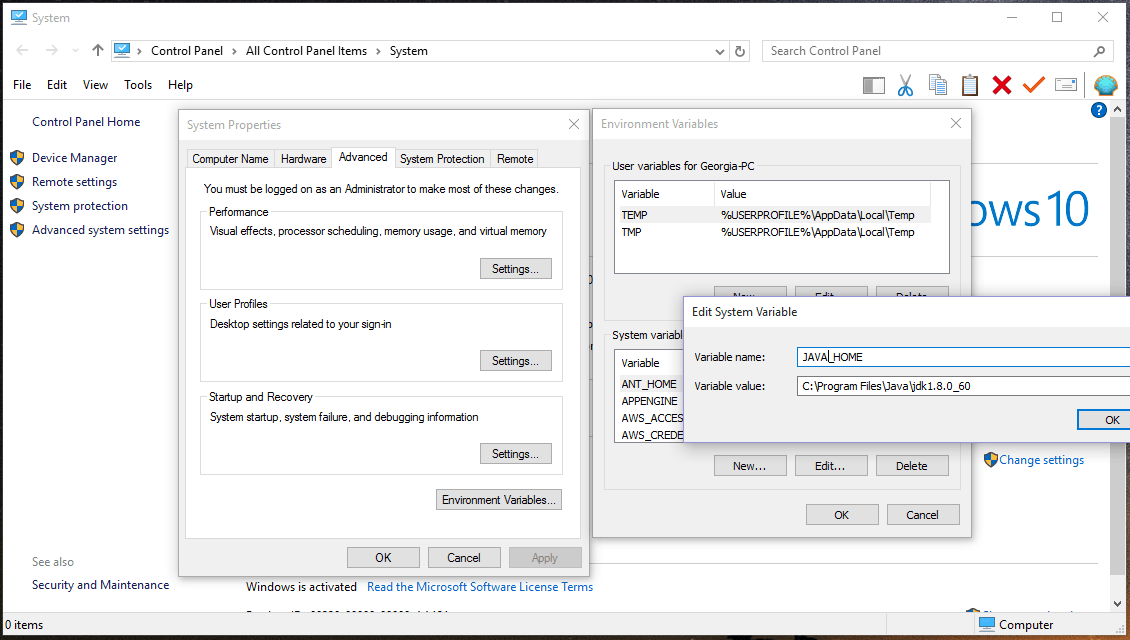
Task: Switch to the Computer Name tab
Action: [230, 159]
